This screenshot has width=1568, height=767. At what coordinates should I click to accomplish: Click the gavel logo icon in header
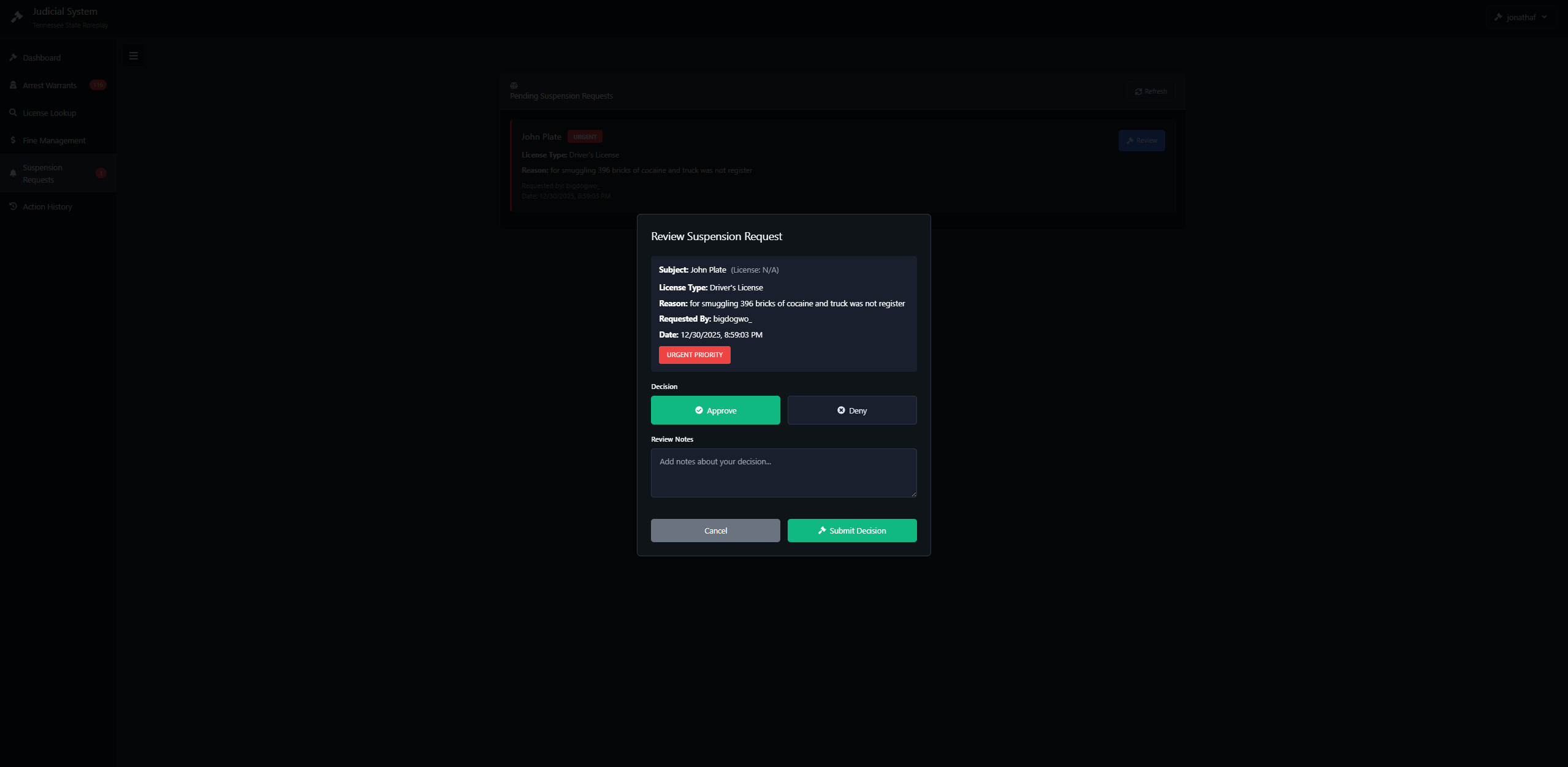click(x=17, y=17)
